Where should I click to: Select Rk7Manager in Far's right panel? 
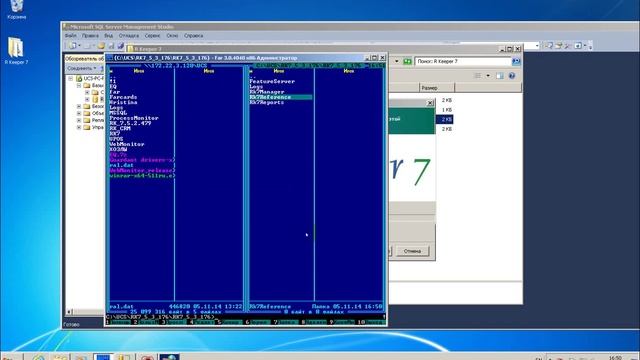tap(267, 92)
